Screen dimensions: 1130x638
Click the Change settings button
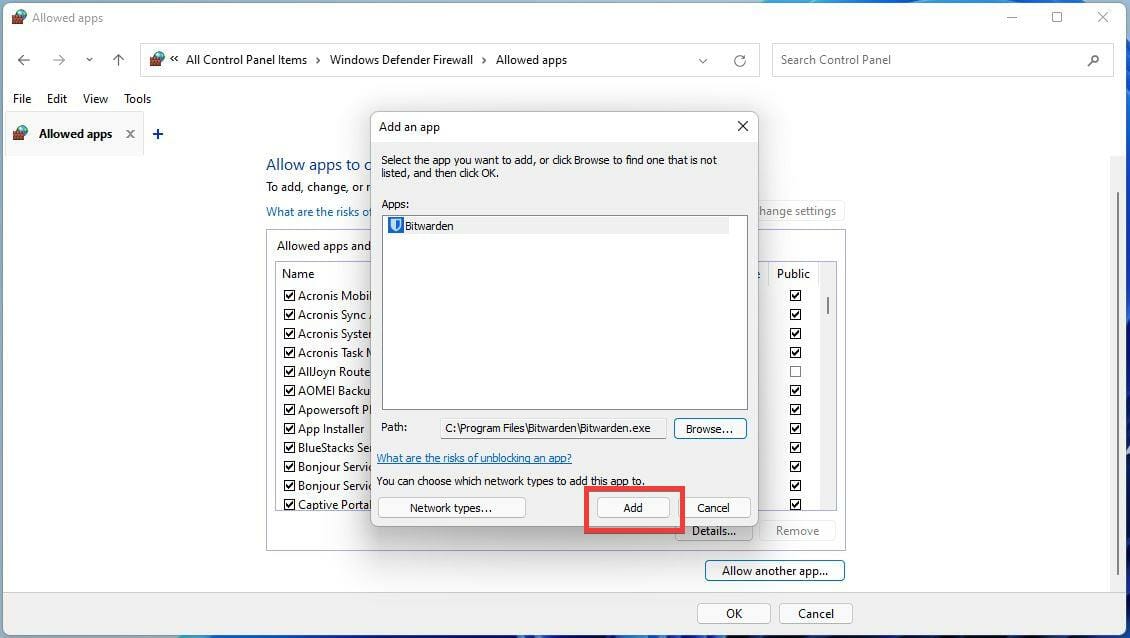(x=800, y=211)
